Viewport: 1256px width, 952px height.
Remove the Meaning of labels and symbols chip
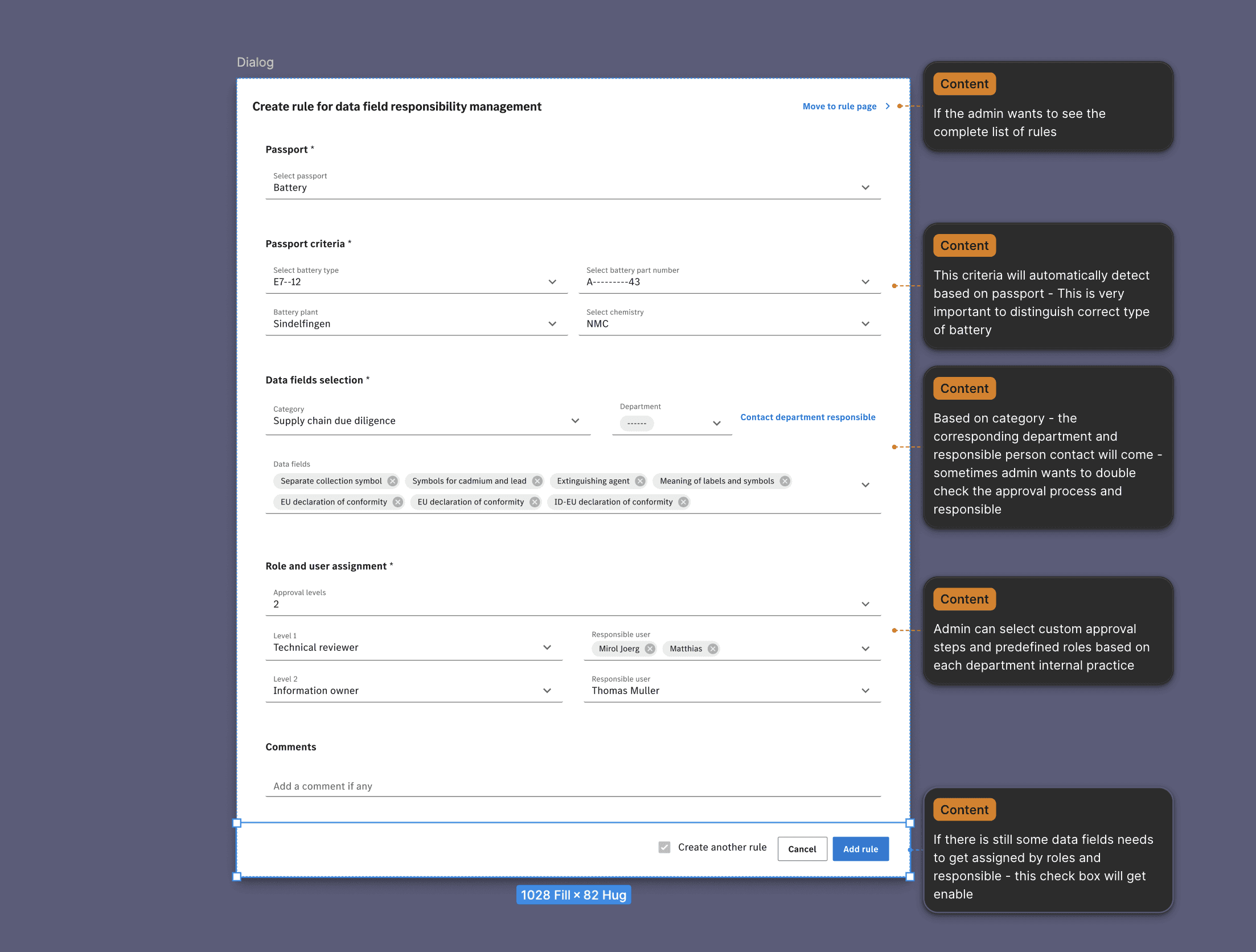[x=785, y=481]
